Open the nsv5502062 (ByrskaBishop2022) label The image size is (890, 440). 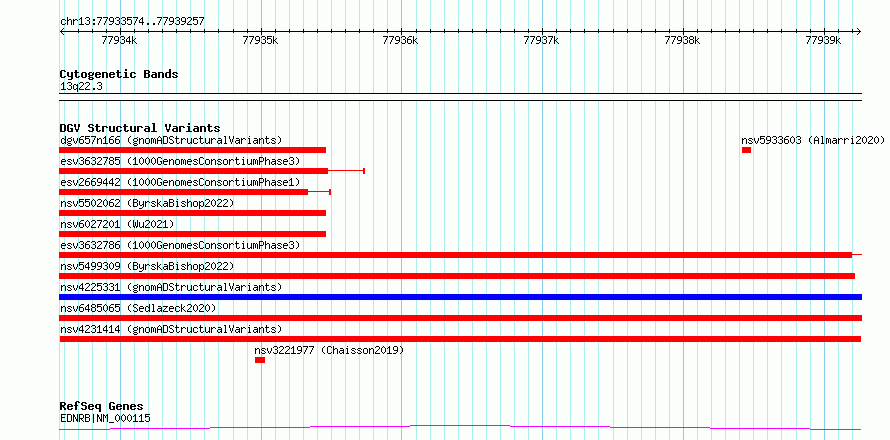click(x=147, y=203)
